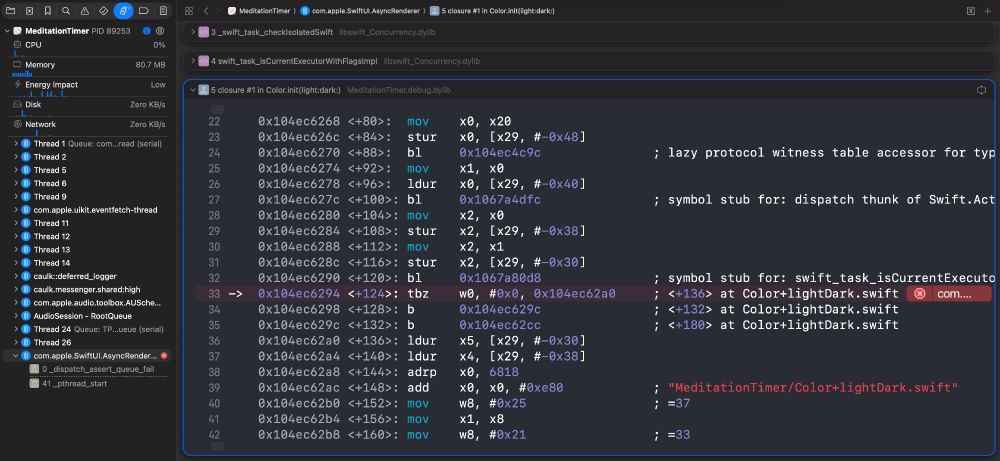Click the refresh icon in frame 5 header

coord(982,90)
